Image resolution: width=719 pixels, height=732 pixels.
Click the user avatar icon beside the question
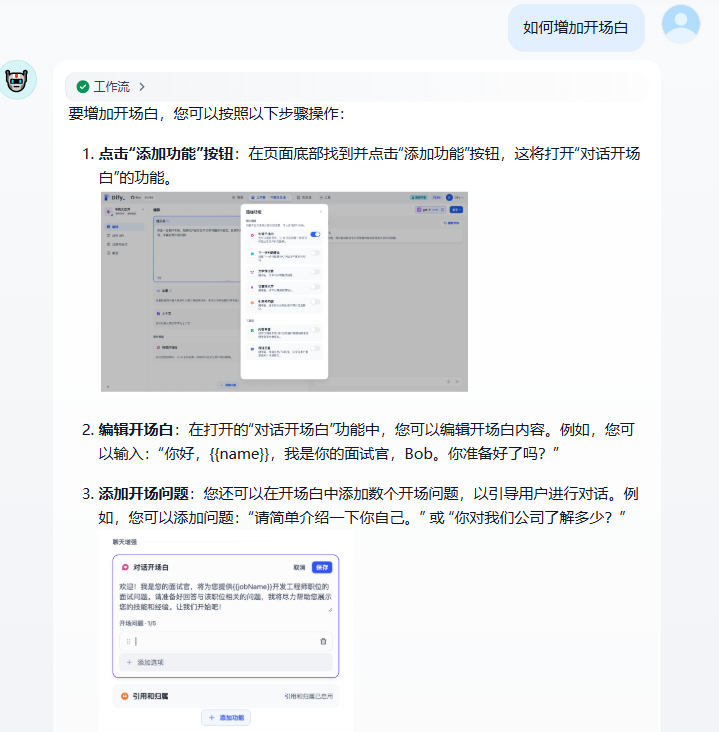click(x=681, y=24)
